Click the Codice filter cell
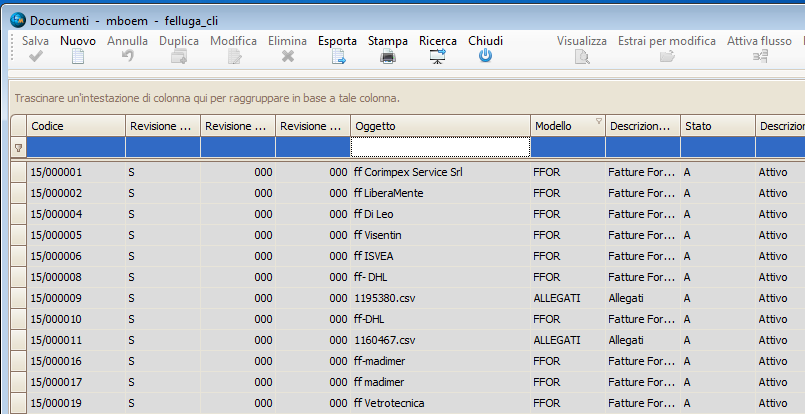Viewport: 805px width, 414px height. 75,148
